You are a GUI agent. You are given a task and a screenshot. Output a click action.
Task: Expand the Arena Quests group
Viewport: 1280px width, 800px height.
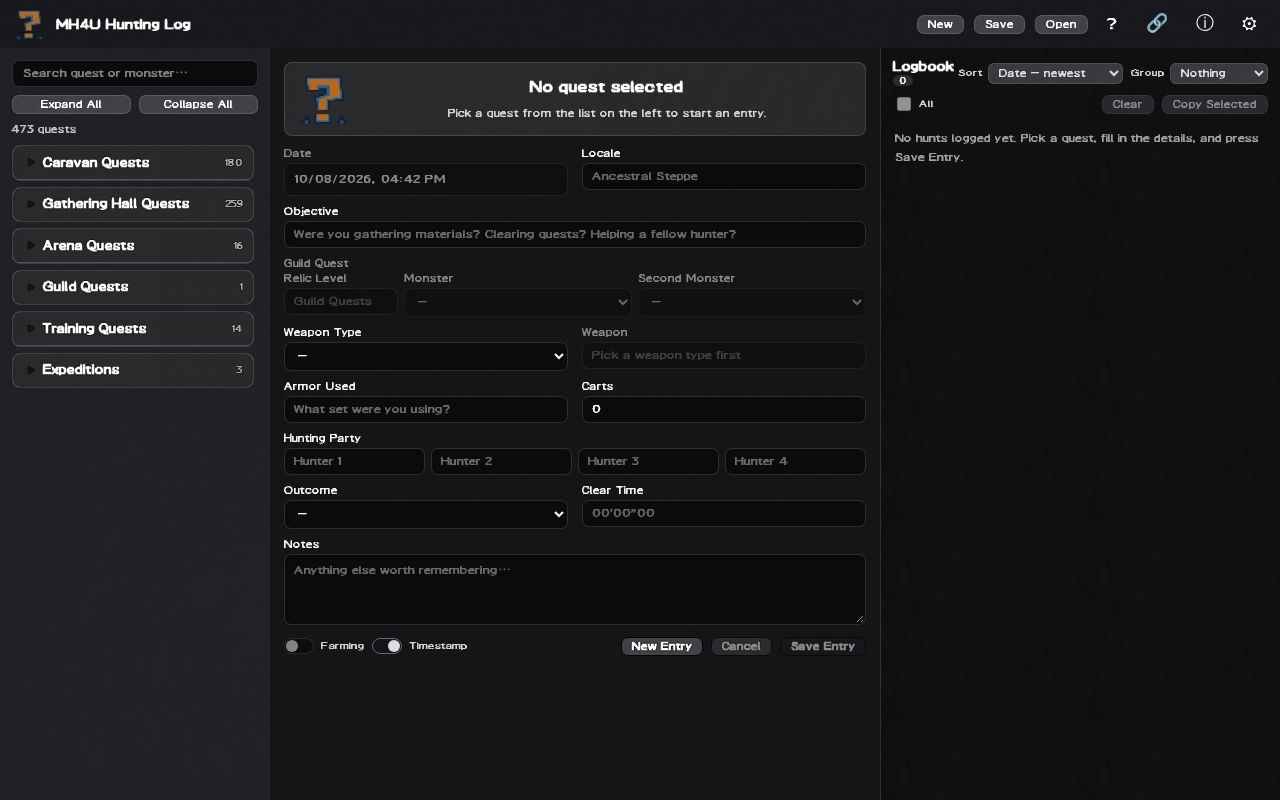133,246
